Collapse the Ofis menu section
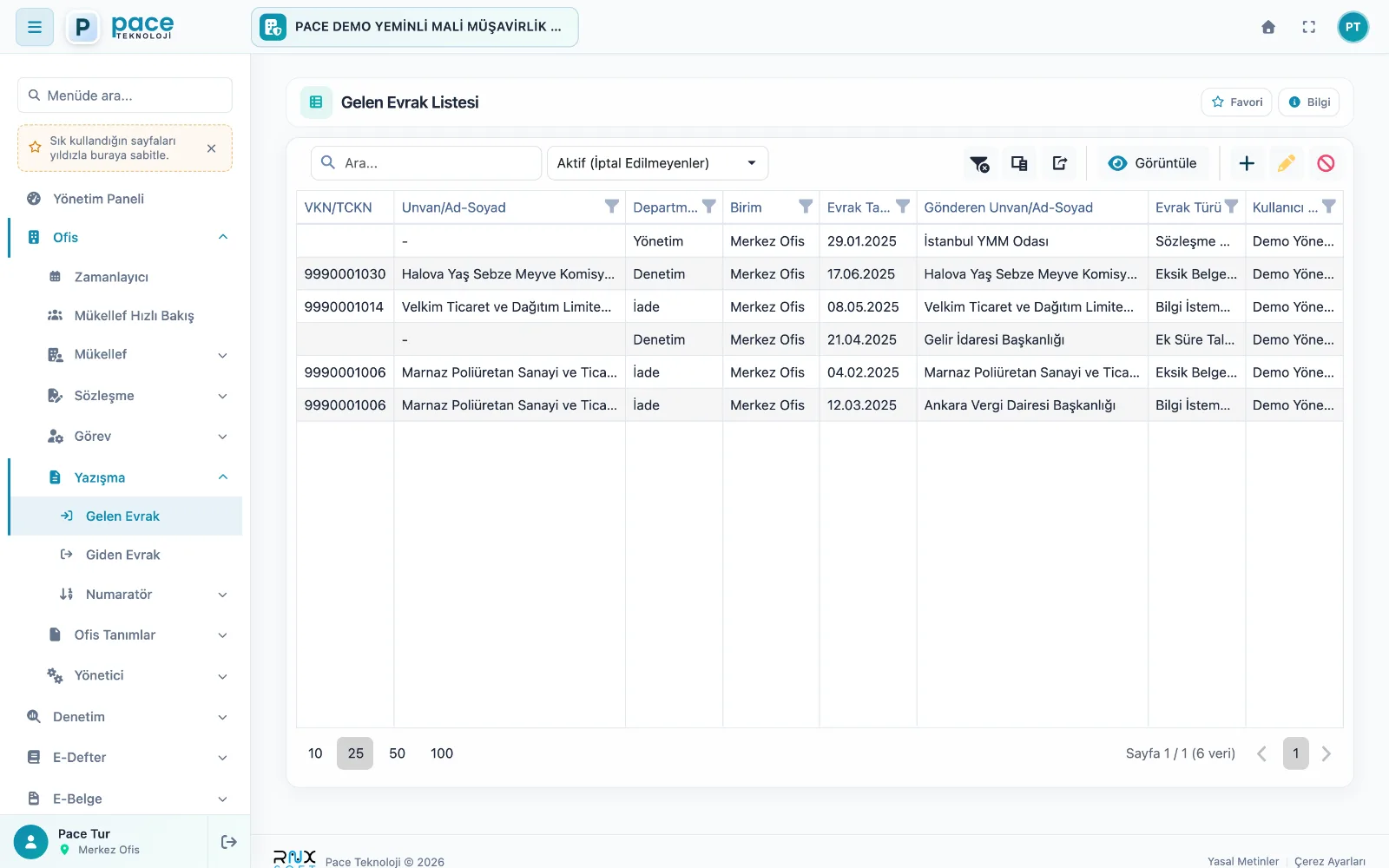This screenshot has height=868, width=1389. pyautogui.click(x=125, y=238)
